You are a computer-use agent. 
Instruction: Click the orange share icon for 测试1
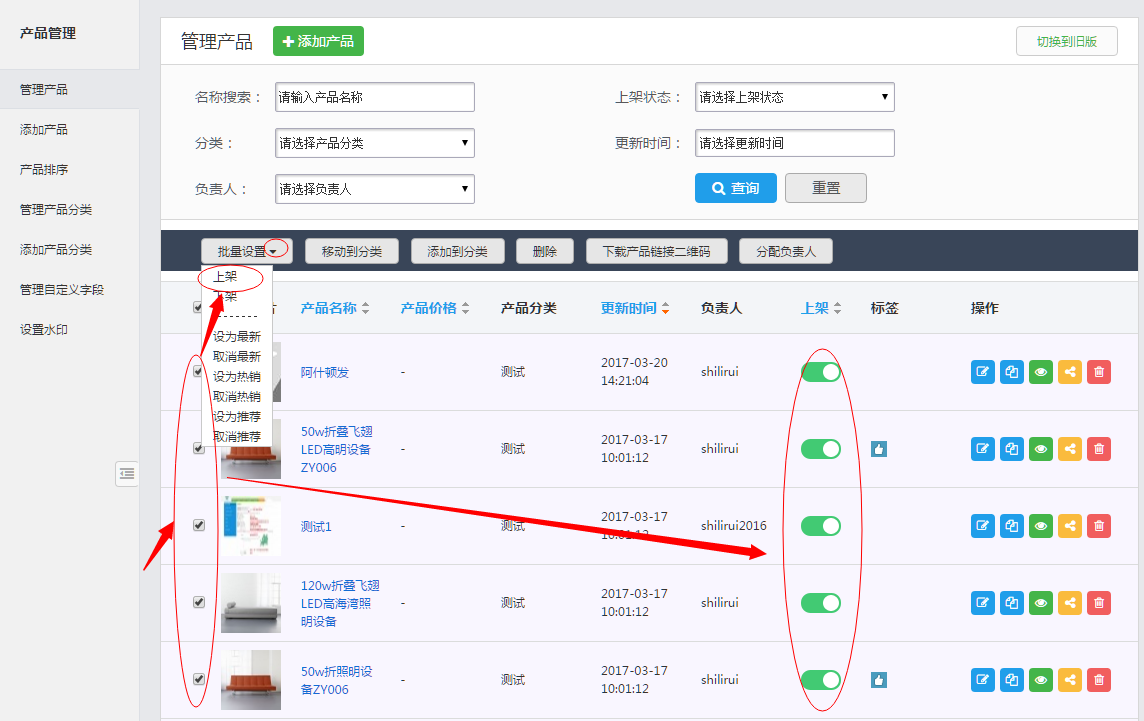(1070, 526)
